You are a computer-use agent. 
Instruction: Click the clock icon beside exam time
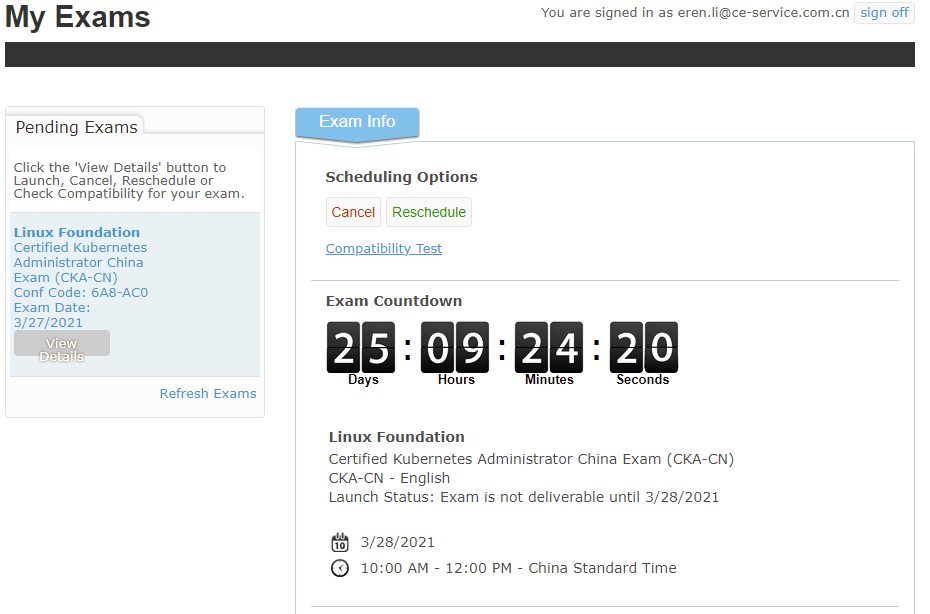[340, 568]
